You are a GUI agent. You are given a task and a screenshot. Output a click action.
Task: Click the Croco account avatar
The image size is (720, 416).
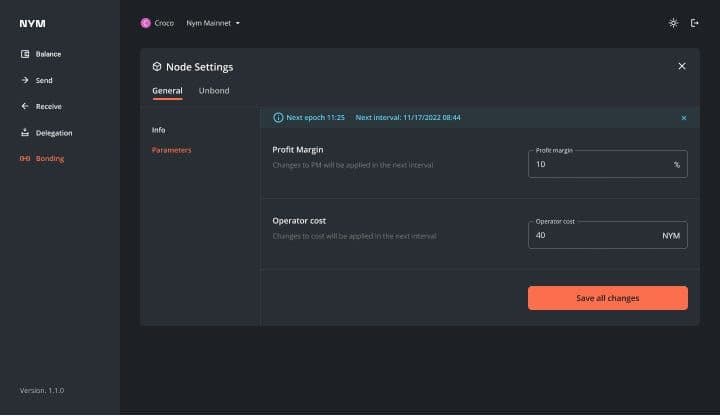pos(146,23)
